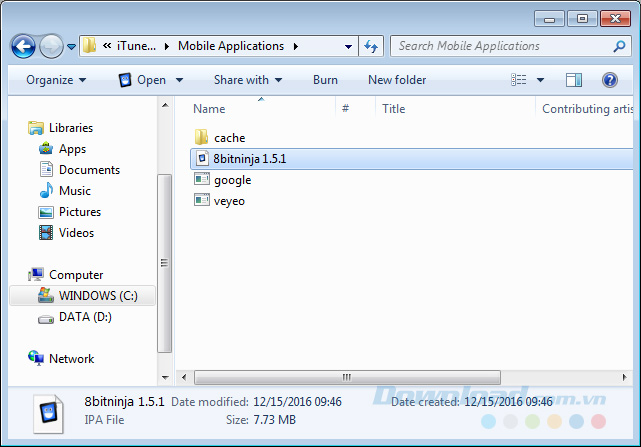
Task: Click the Pictures library icon
Action: point(46,212)
